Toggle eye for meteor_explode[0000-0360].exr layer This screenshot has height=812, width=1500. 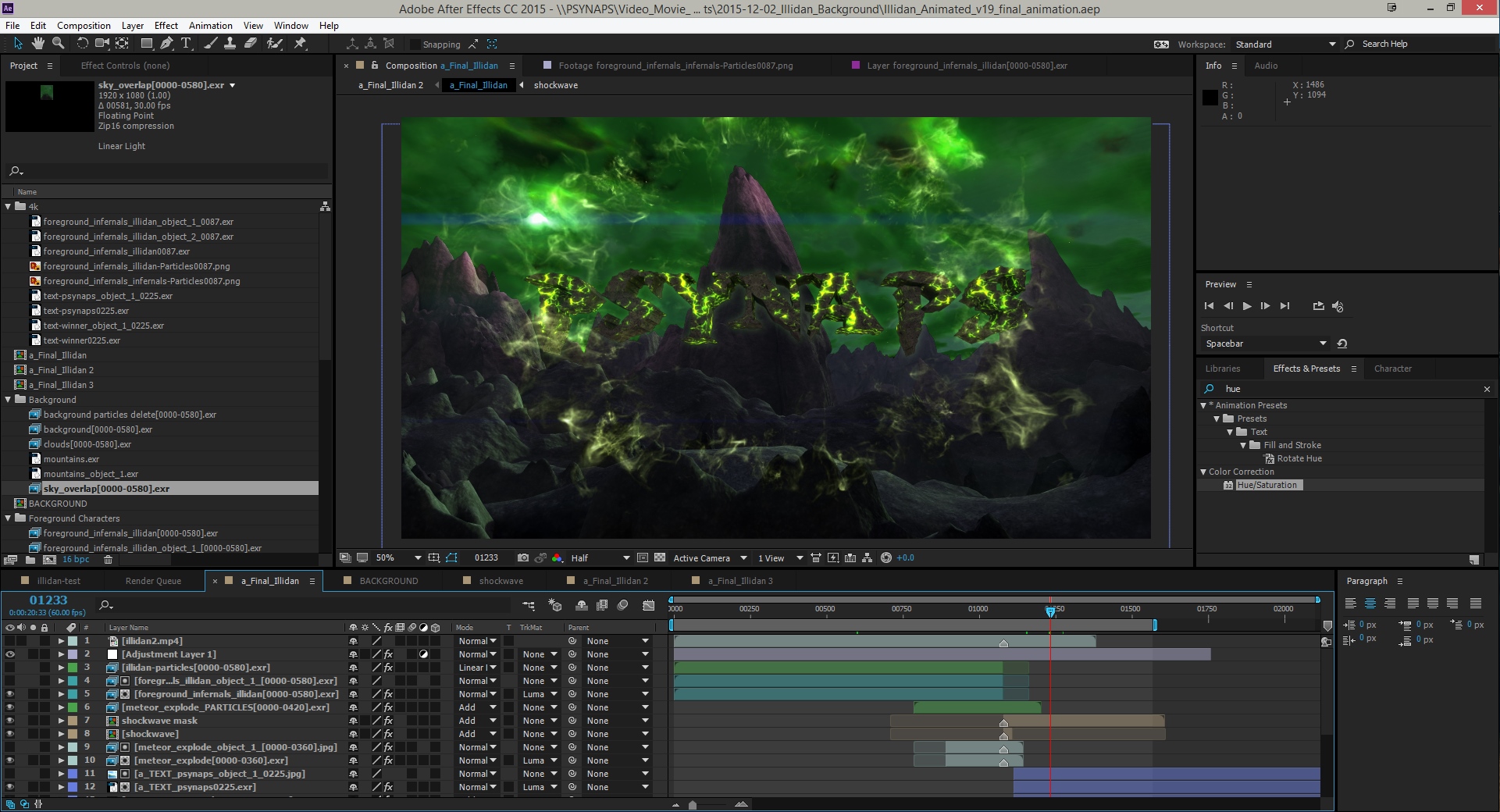pyautogui.click(x=10, y=760)
